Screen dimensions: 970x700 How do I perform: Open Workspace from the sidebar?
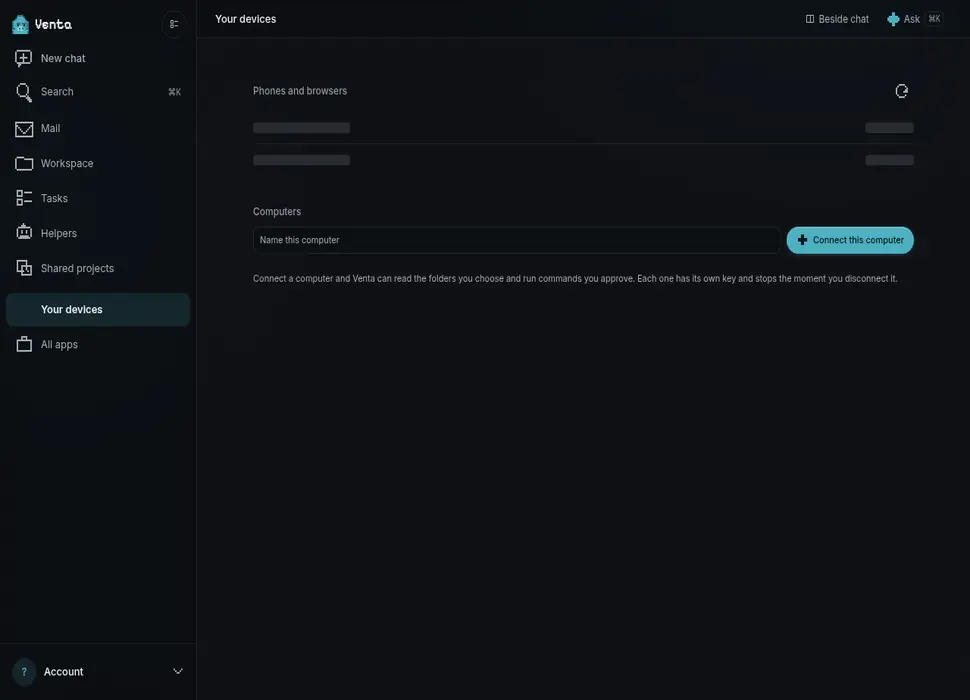point(98,163)
